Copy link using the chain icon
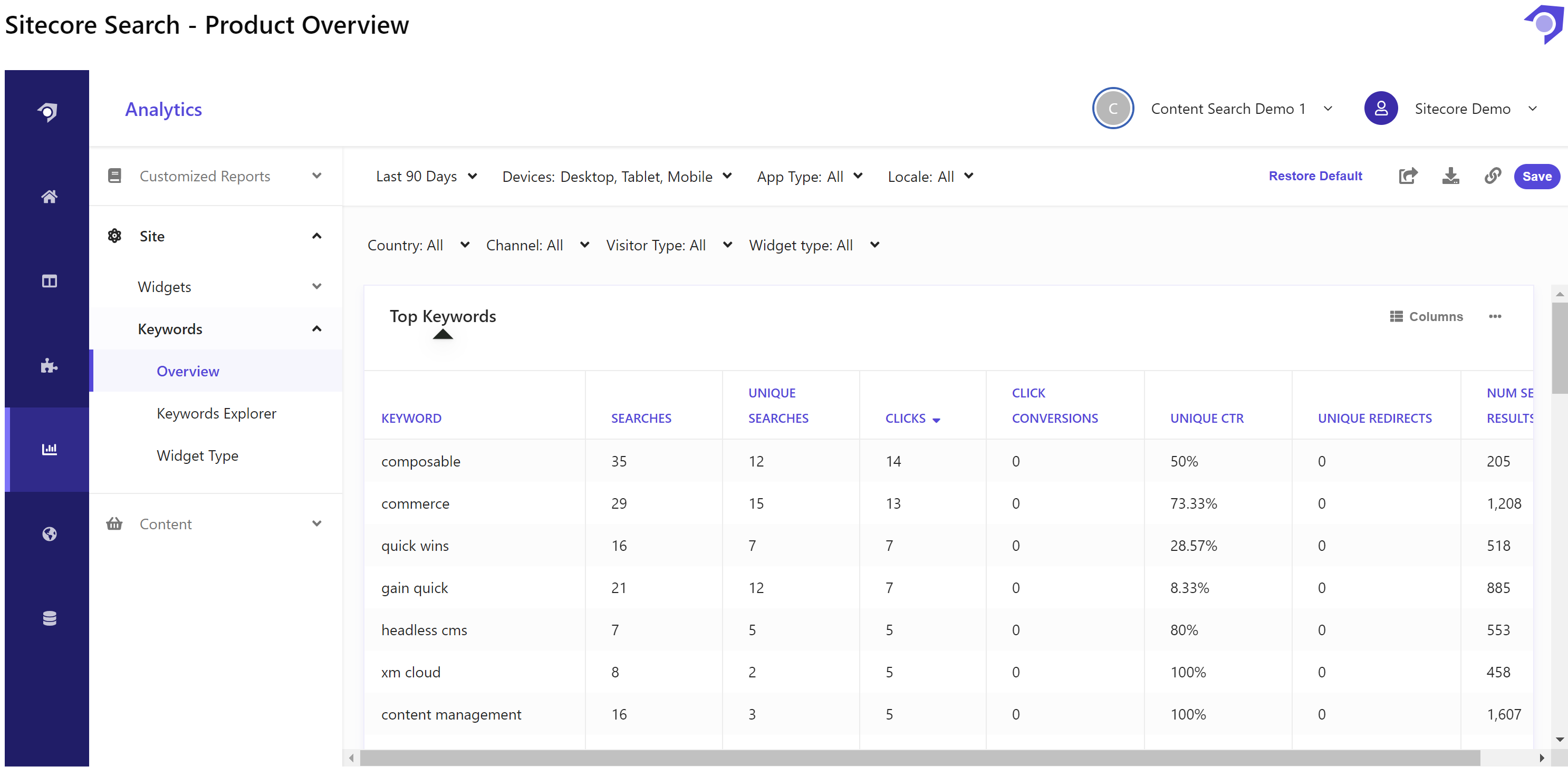The height and width of the screenshot is (767, 1568). coord(1492,177)
